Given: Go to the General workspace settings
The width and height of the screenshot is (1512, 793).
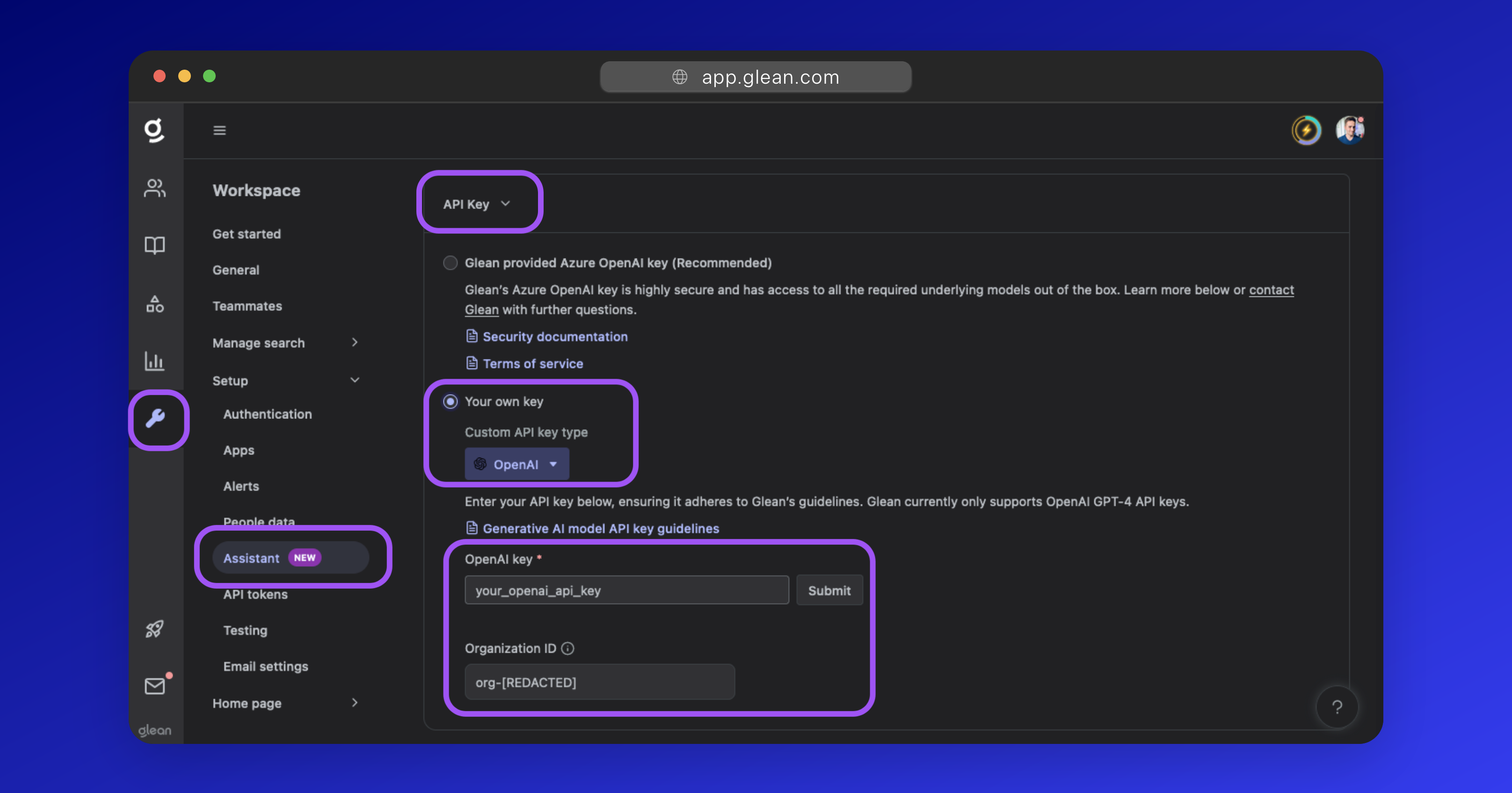Looking at the screenshot, I should click(236, 270).
